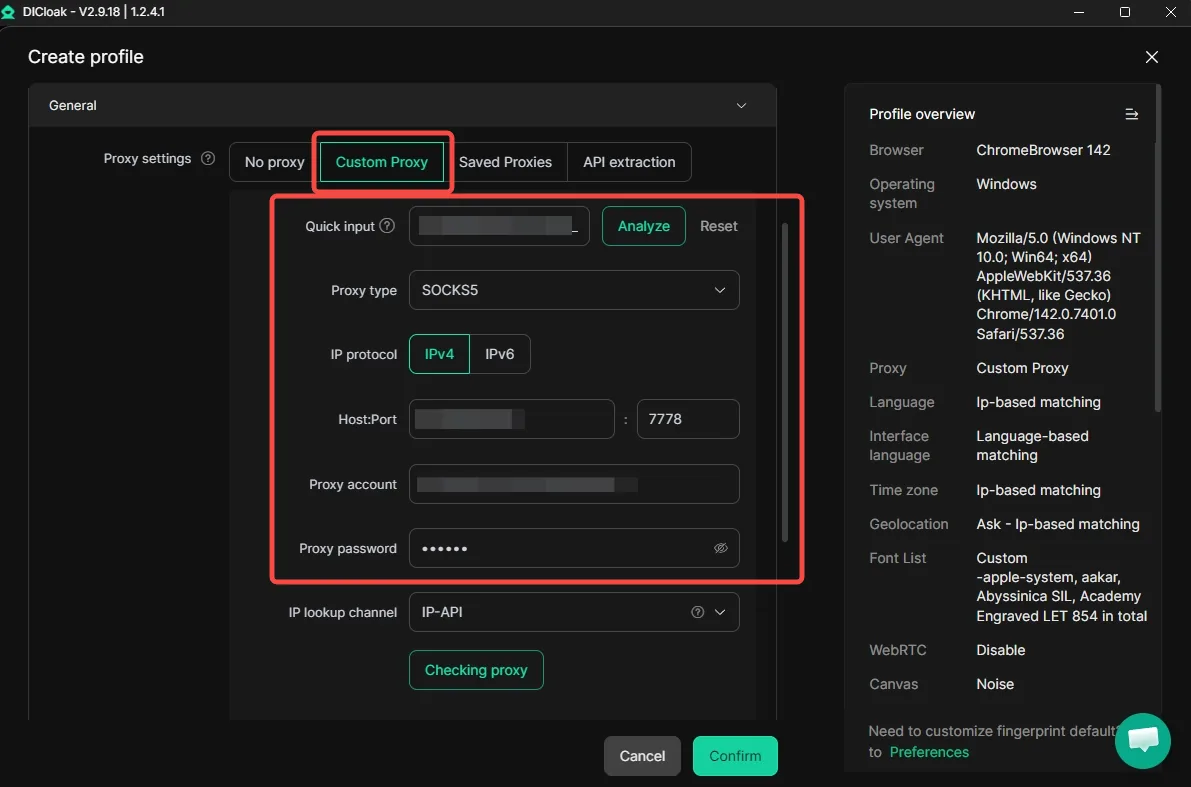Click the Proxy settings help icon
The width and height of the screenshot is (1191, 787).
click(207, 159)
